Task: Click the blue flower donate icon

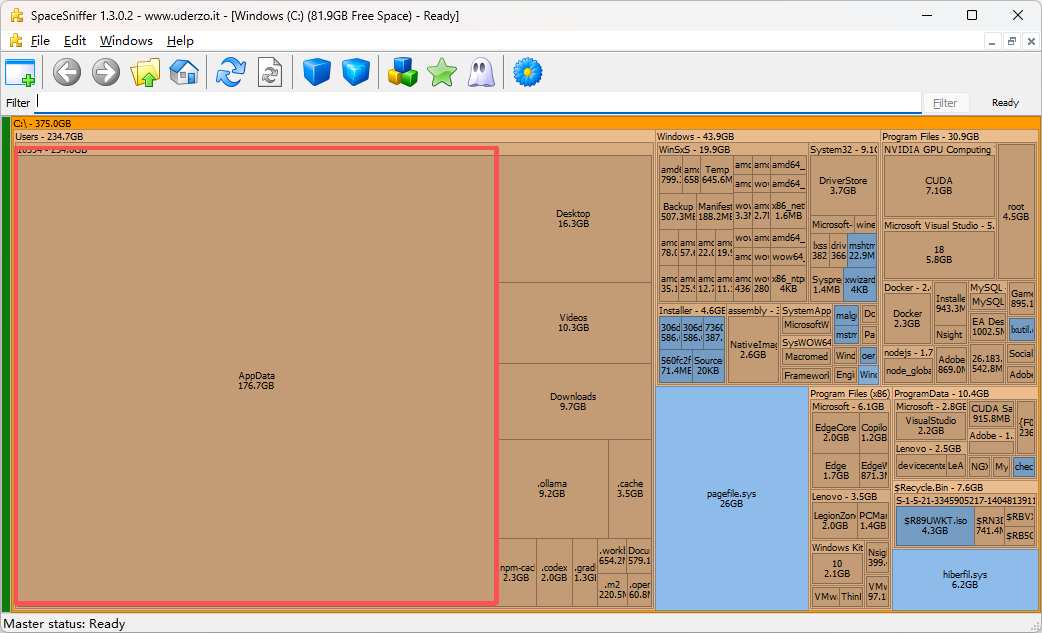Action: 528,72
